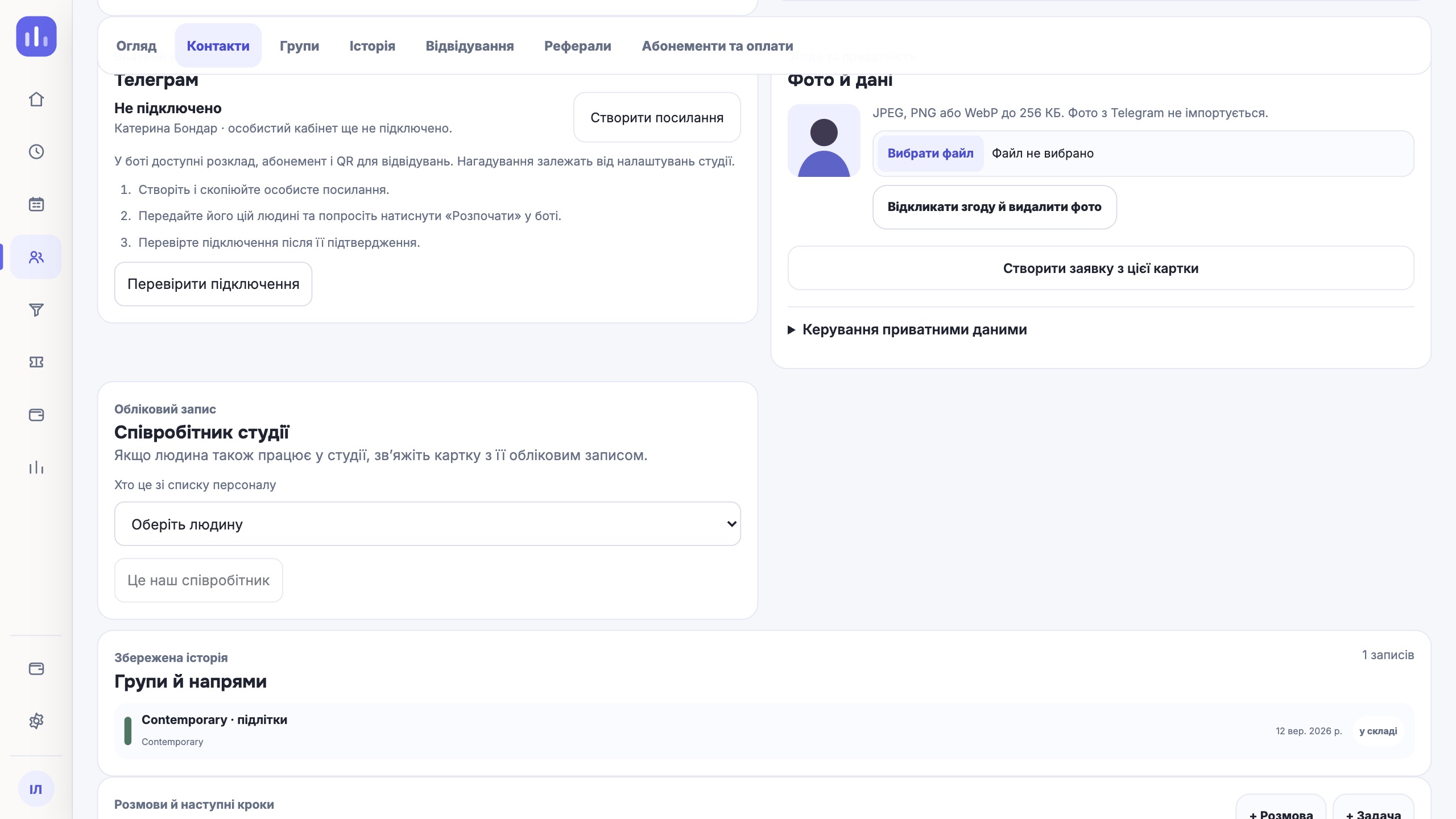Click the 1 записів counter text
The width and height of the screenshot is (1456, 819).
click(x=1388, y=655)
